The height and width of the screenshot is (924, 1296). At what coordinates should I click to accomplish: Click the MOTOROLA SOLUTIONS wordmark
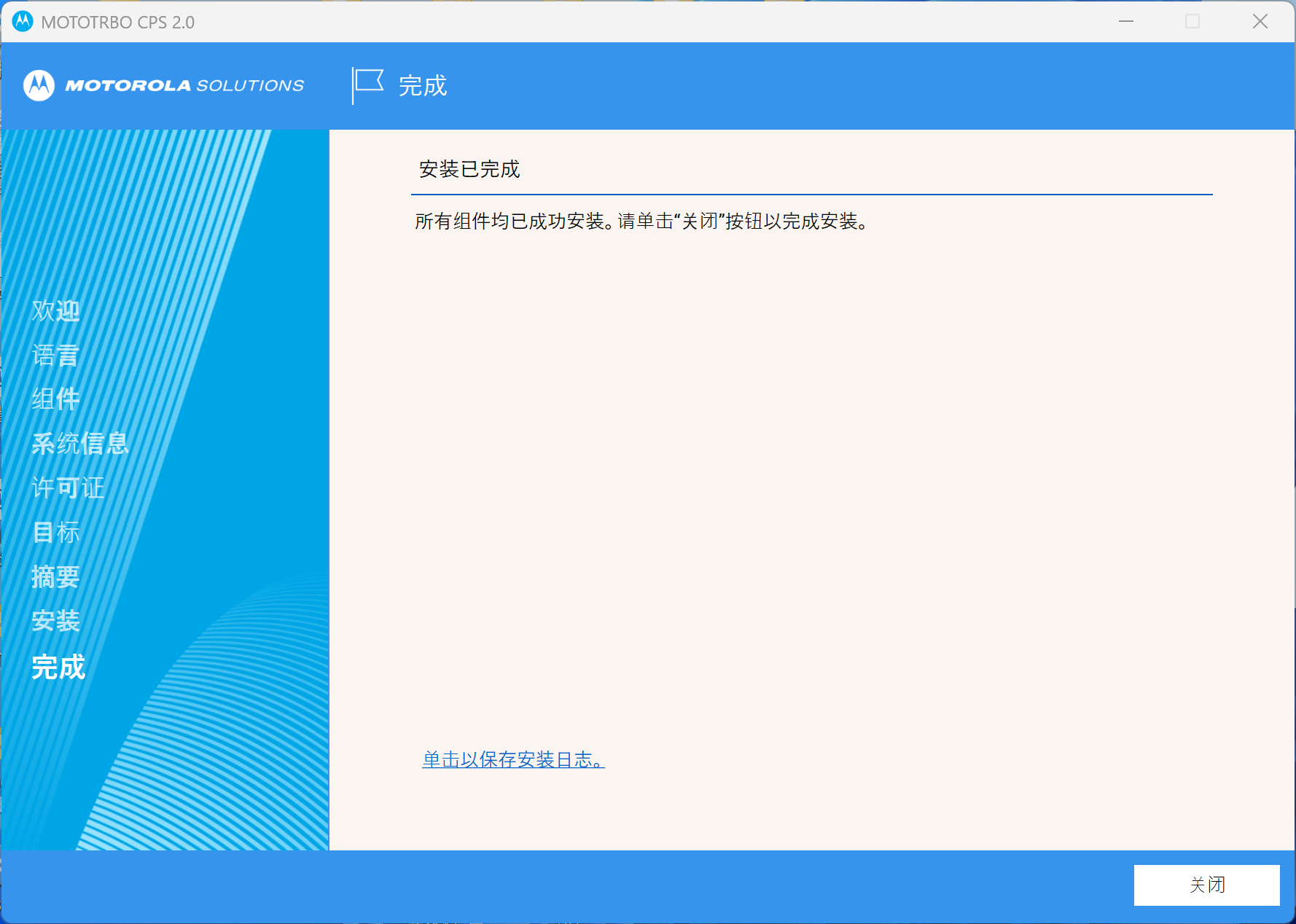click(x=184, y=86)
